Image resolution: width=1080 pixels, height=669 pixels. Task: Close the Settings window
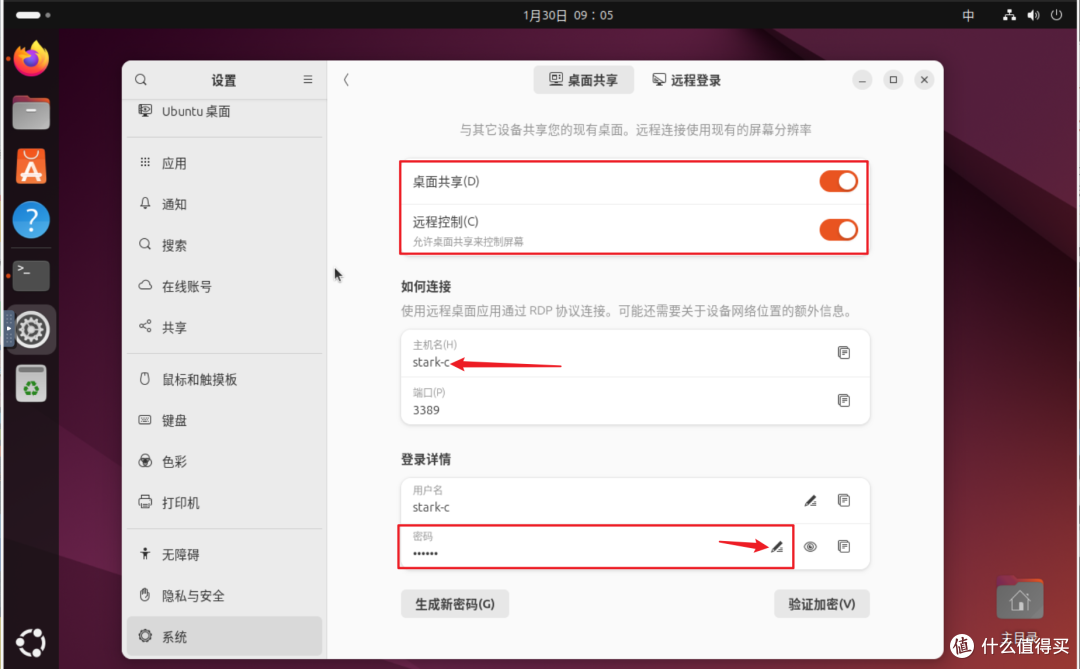924,80
